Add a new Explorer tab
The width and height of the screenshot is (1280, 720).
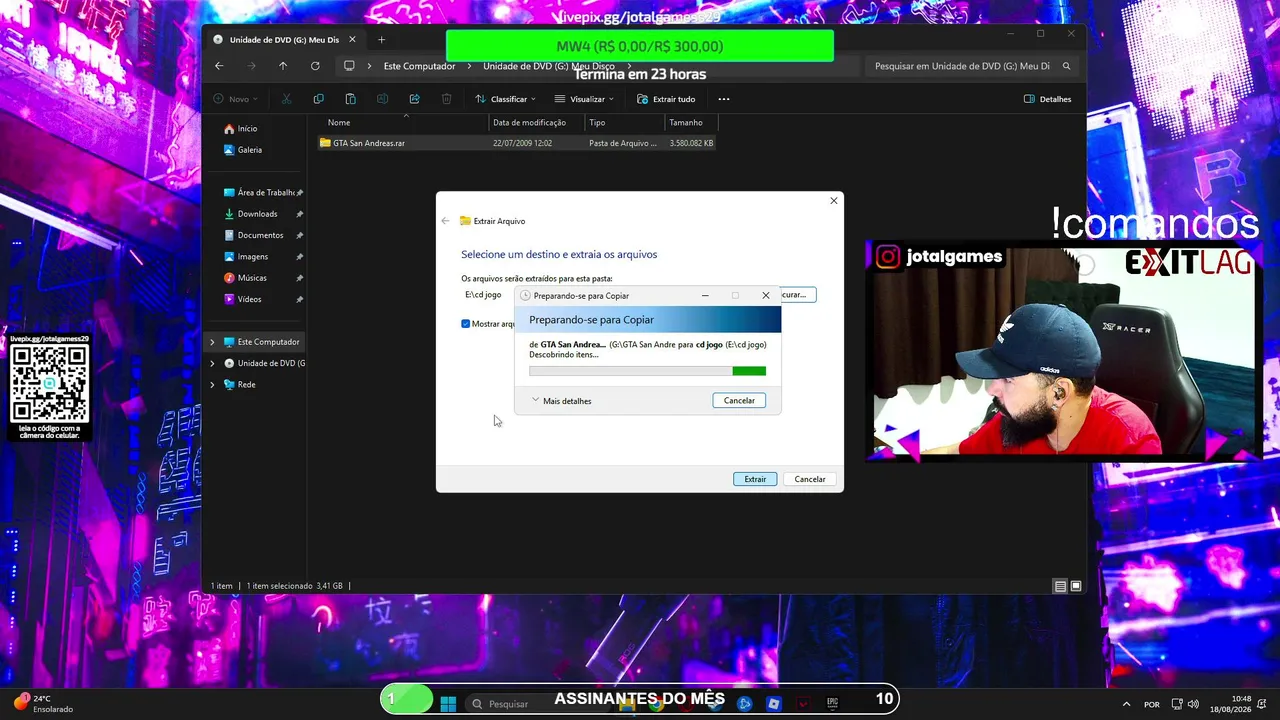(381, 39)
